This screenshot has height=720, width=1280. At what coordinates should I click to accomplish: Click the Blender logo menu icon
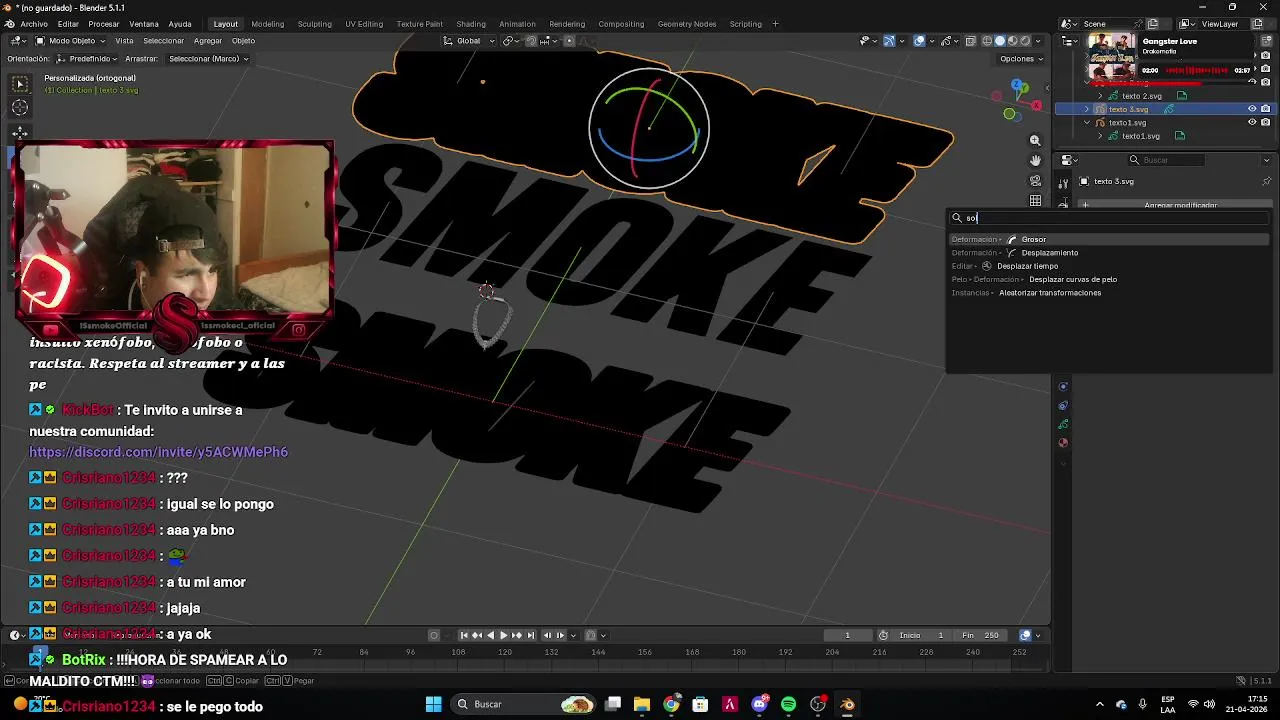click(x=9, y=24)
